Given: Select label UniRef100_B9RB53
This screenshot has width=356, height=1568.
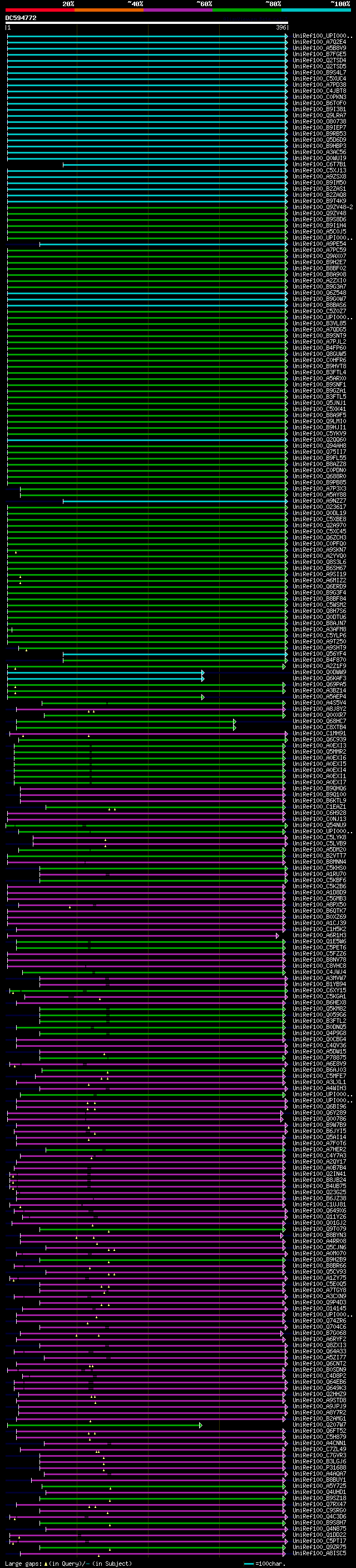Looking at the screenshot, I should coord(319,134).
